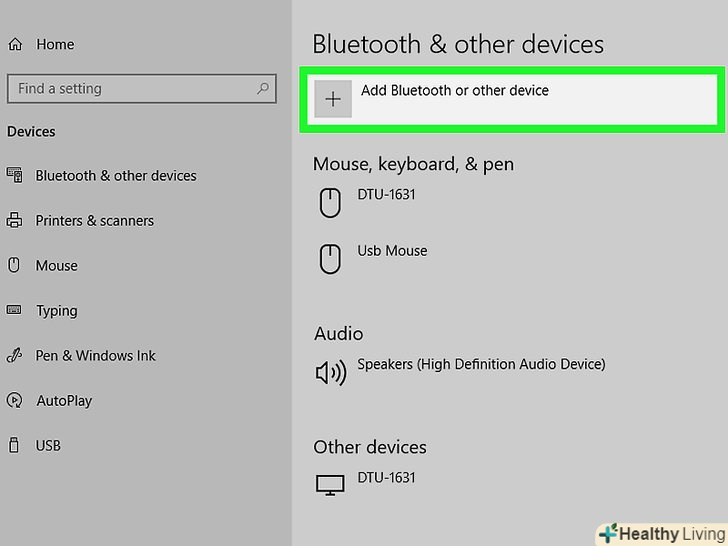Click the Typing keyboard icon
The height and width of the screenshot is (546, 728).
click(15, 310)
